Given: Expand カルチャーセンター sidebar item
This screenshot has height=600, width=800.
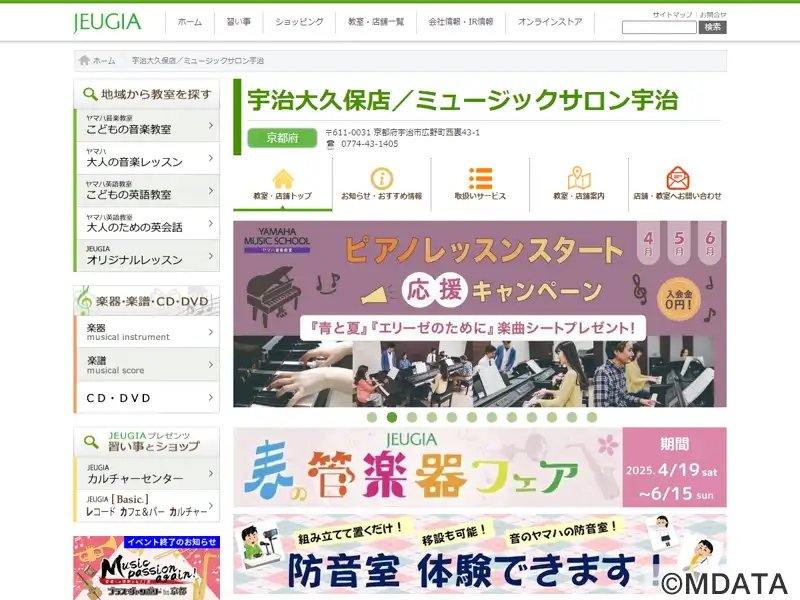Looking at the screenshot, I should [147, 474].
